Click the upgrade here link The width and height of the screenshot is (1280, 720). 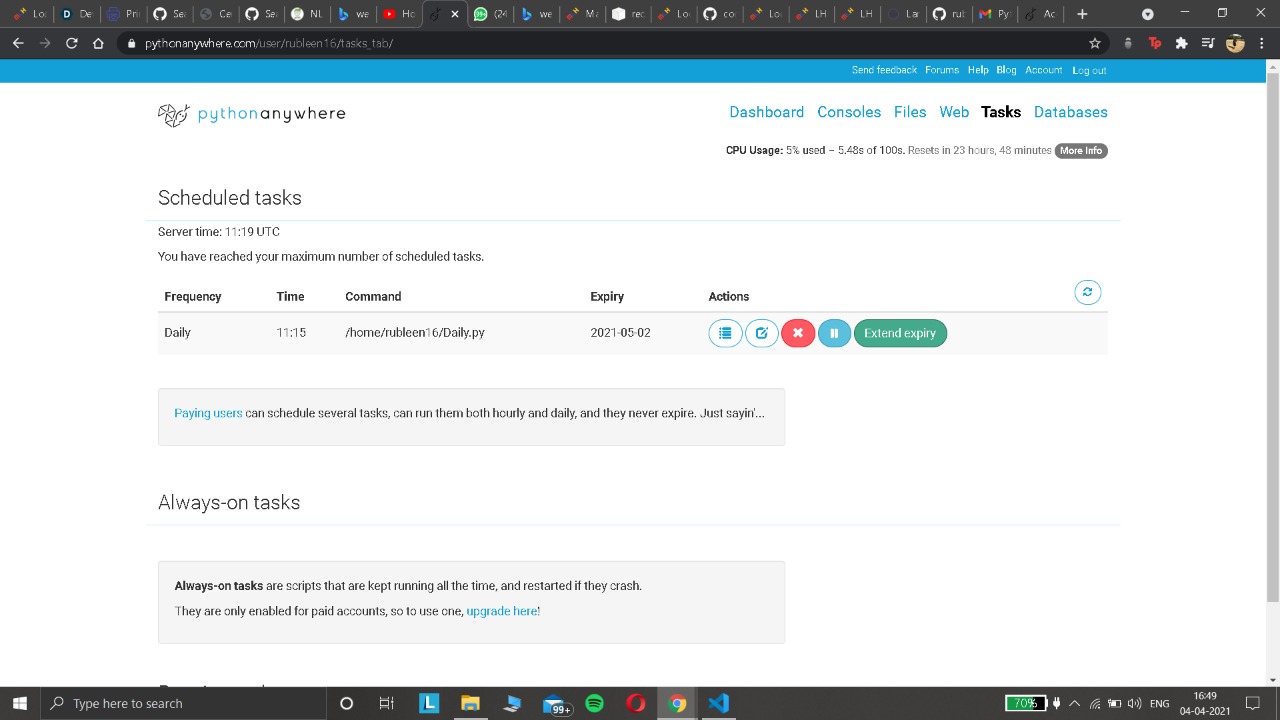point(503,611)
